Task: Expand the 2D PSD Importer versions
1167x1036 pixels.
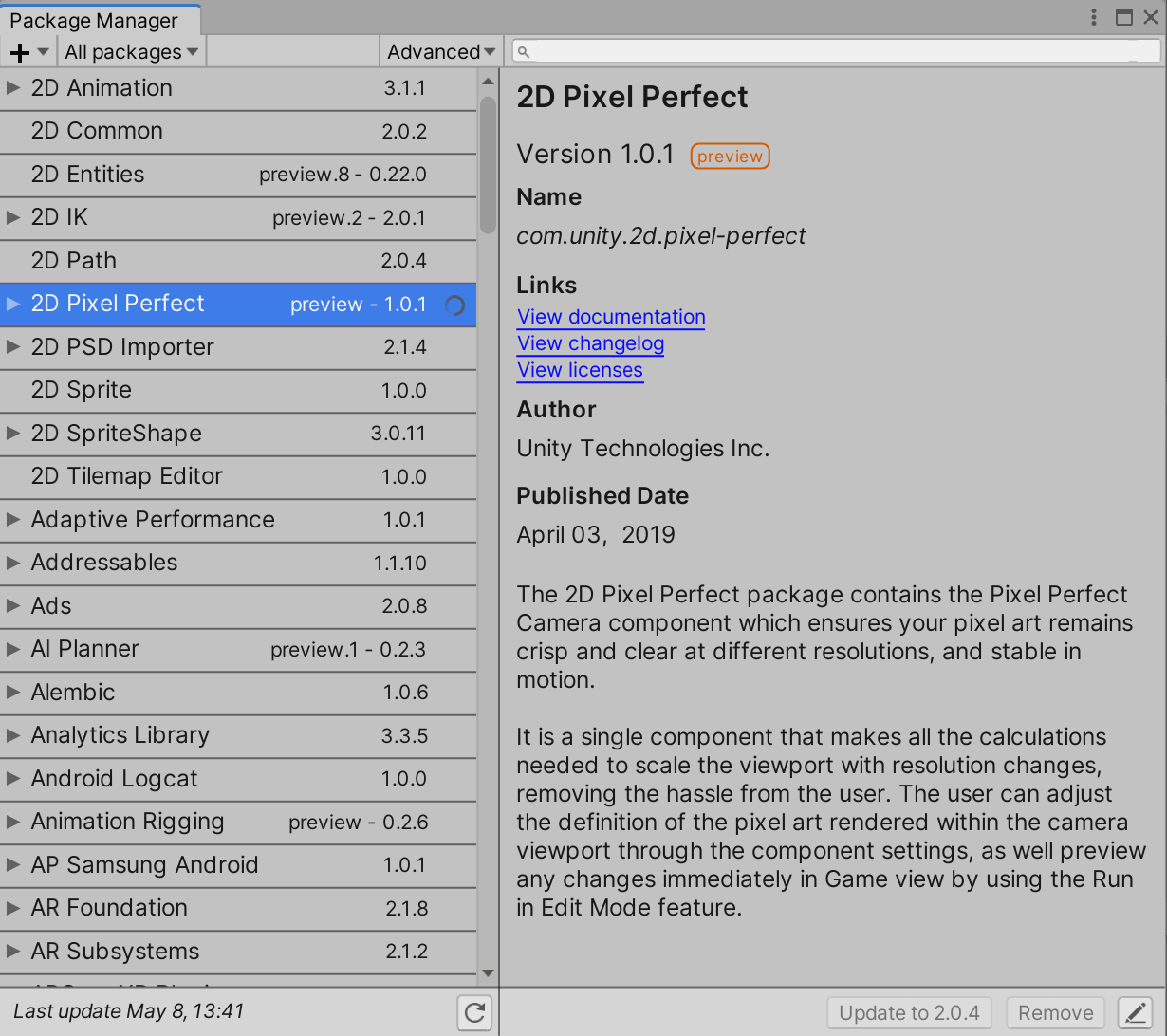Action: coord(13,347)
